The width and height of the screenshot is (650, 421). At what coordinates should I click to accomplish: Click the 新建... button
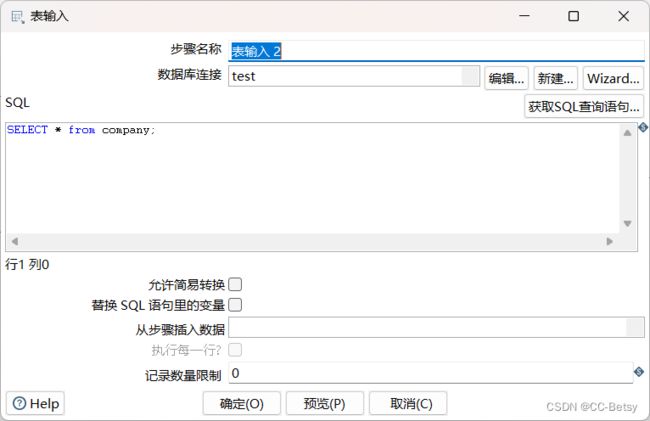click(555, 78)
